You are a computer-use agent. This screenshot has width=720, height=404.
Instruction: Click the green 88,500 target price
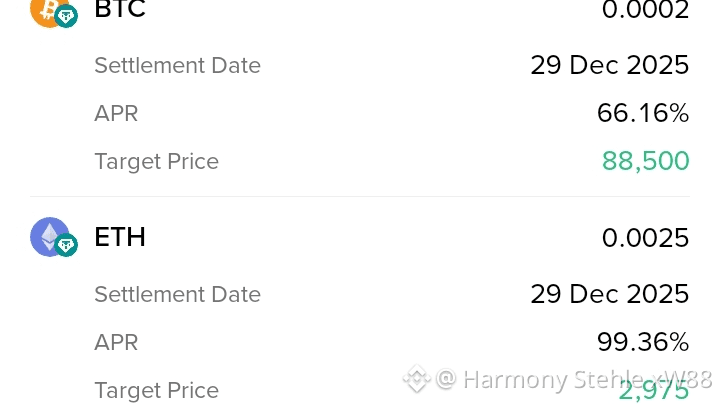click(645, 161)
